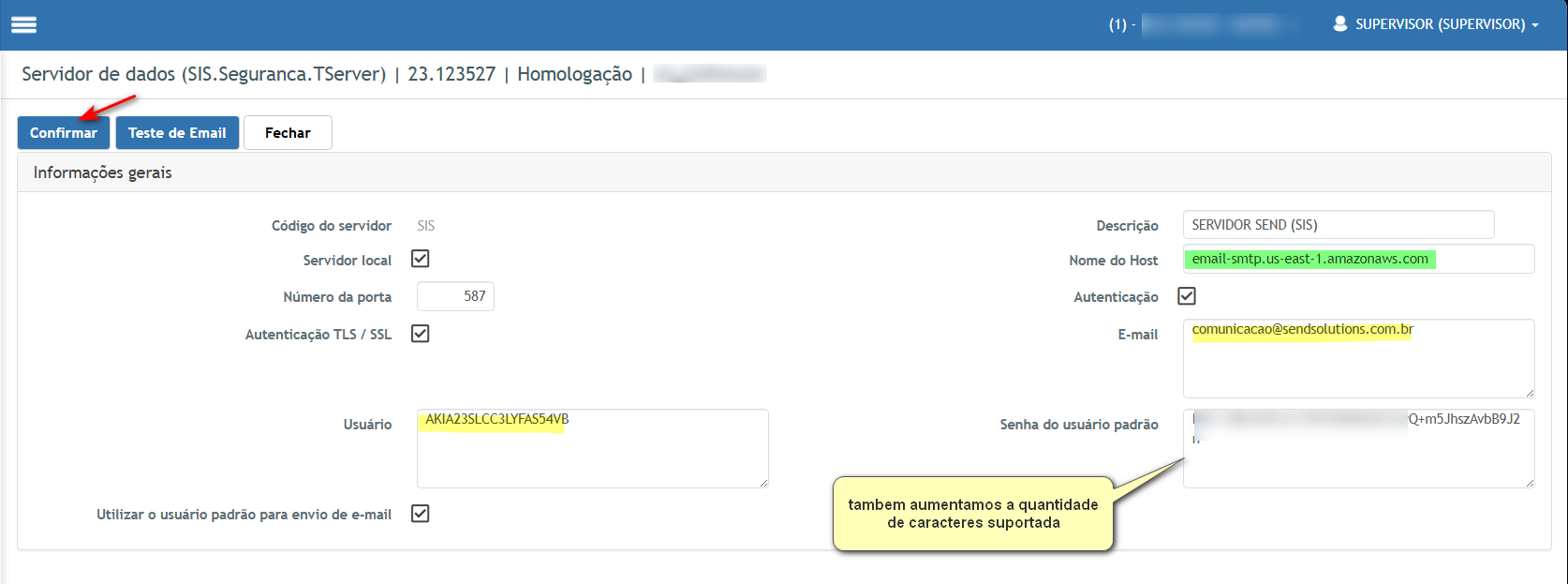Toggle the Autenticação TLS / SSL checkbox
The width and height of the screenshot is (1568, 584).
tap(421, 334)
